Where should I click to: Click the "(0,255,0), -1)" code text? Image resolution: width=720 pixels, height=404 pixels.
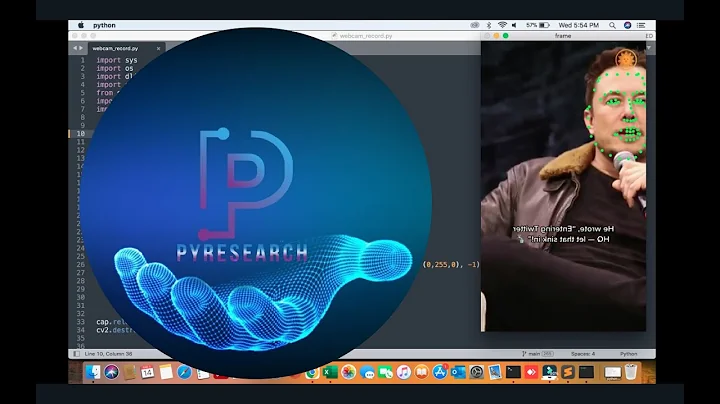451,264
